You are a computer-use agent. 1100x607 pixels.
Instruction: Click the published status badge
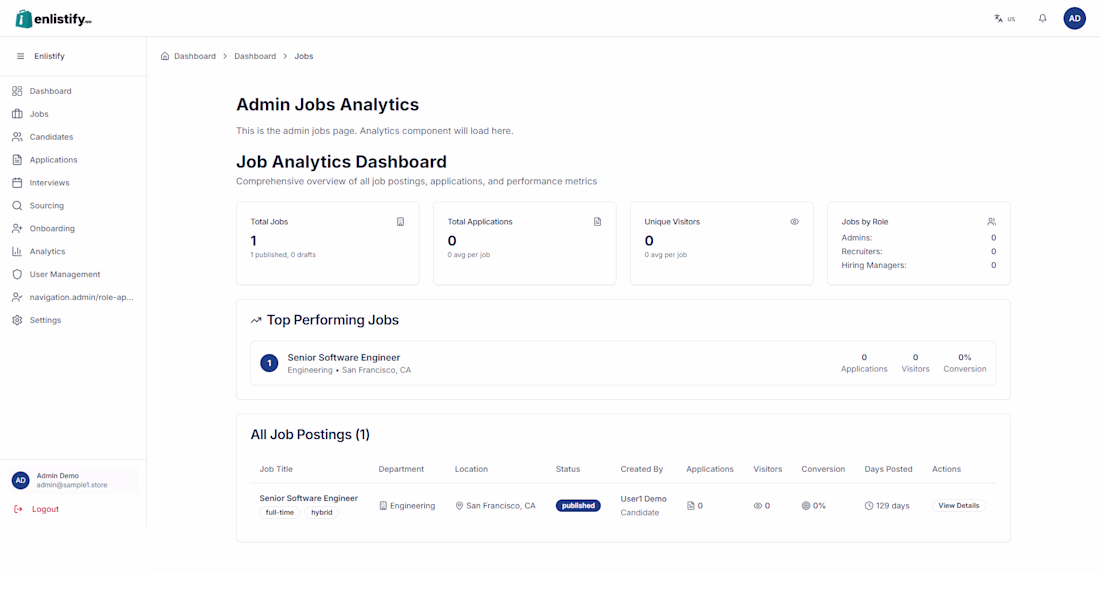[x=578, y=505]
